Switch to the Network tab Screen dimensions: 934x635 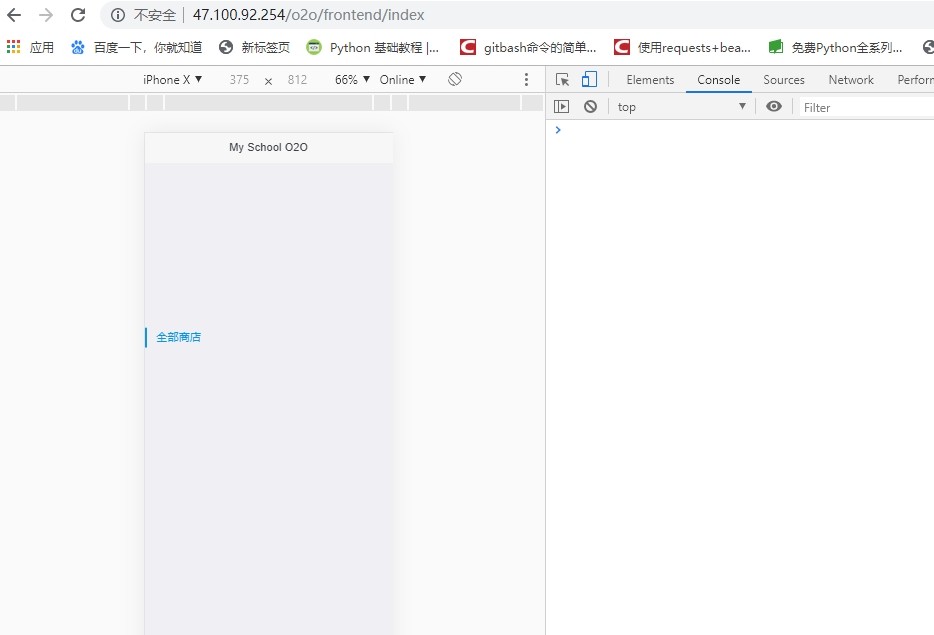(x=851, y=79)
